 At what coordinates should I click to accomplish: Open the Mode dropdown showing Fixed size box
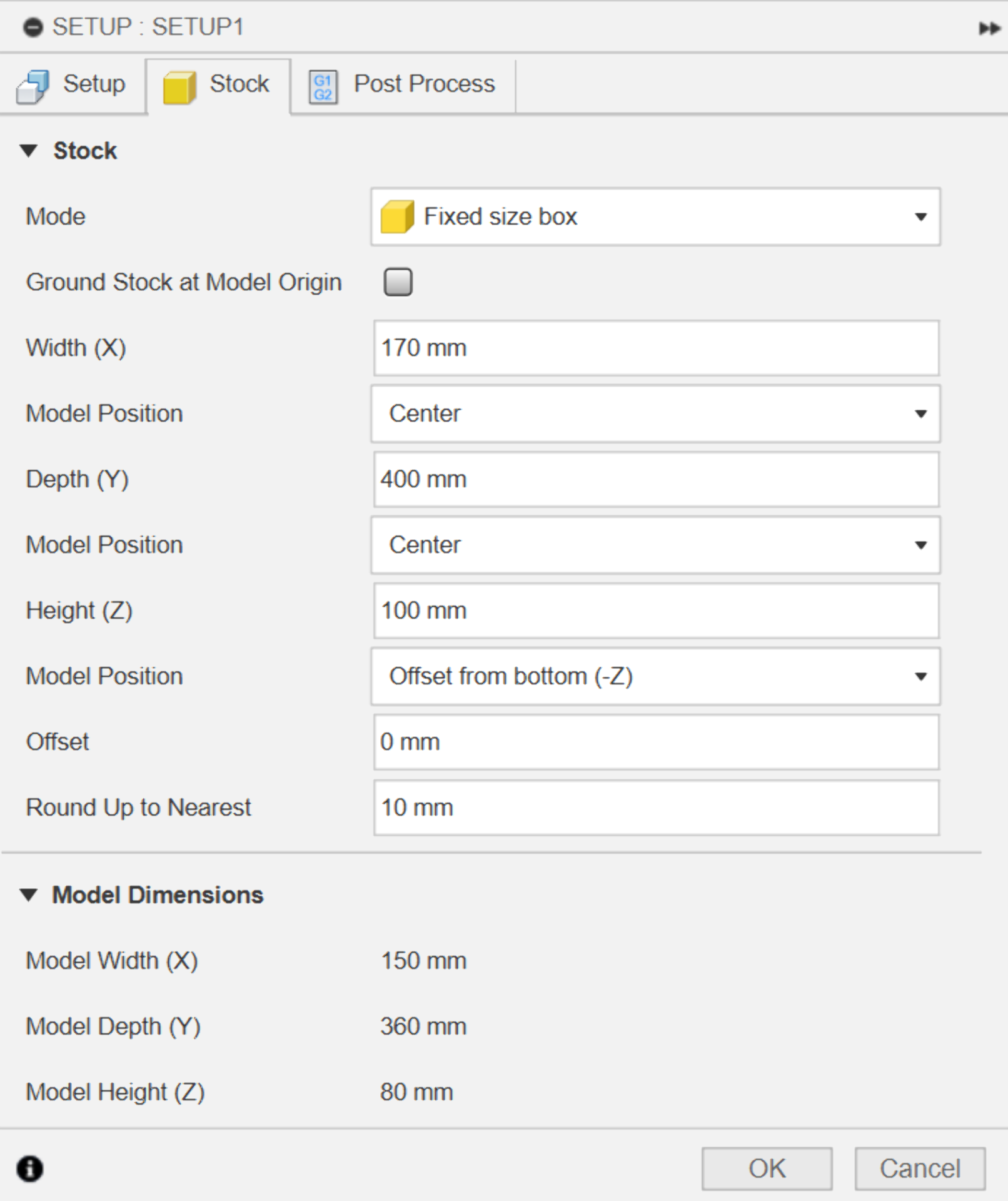655,217
